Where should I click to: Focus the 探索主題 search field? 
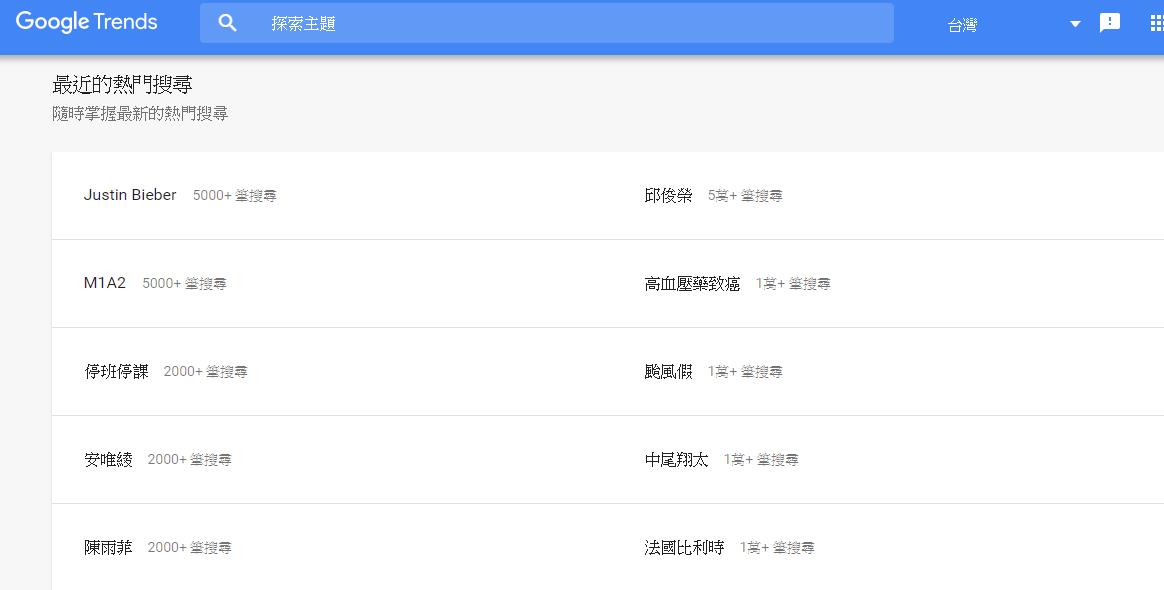[546, 23]
